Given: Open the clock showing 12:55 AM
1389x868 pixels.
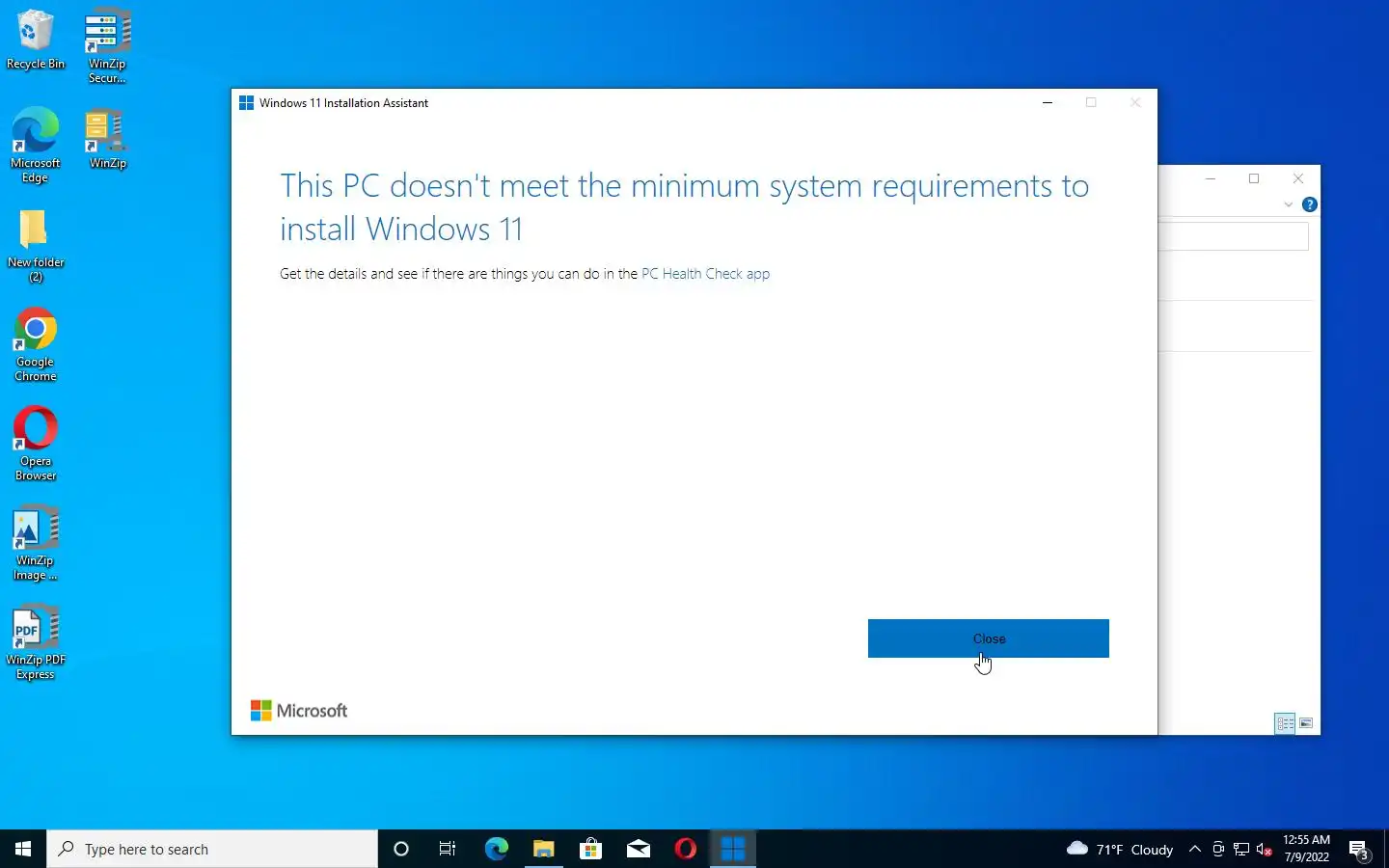Looking at the screenshot, I should pos(1306,849).
